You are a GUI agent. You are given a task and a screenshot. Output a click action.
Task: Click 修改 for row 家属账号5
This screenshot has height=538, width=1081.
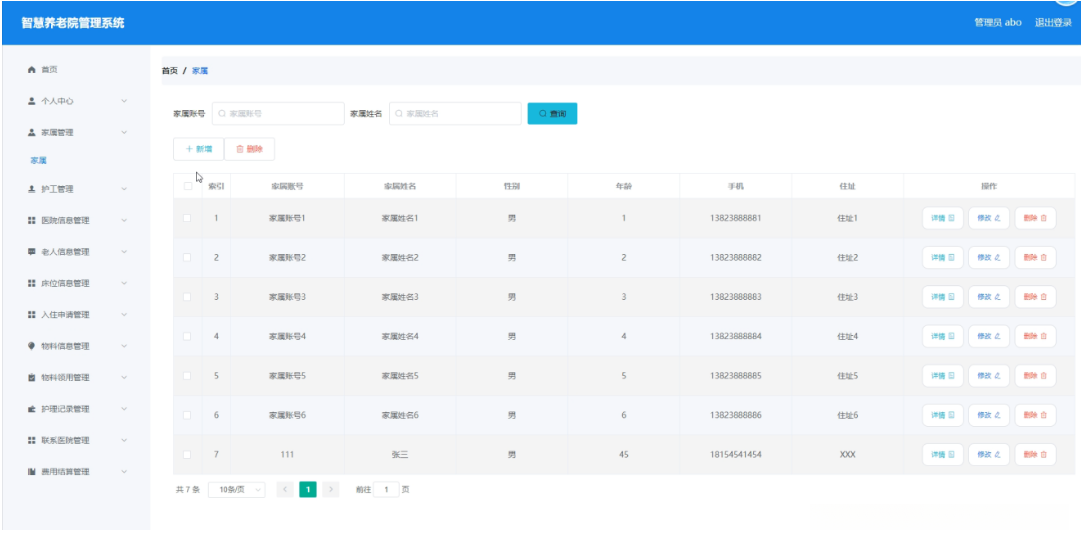pos(989,376)
